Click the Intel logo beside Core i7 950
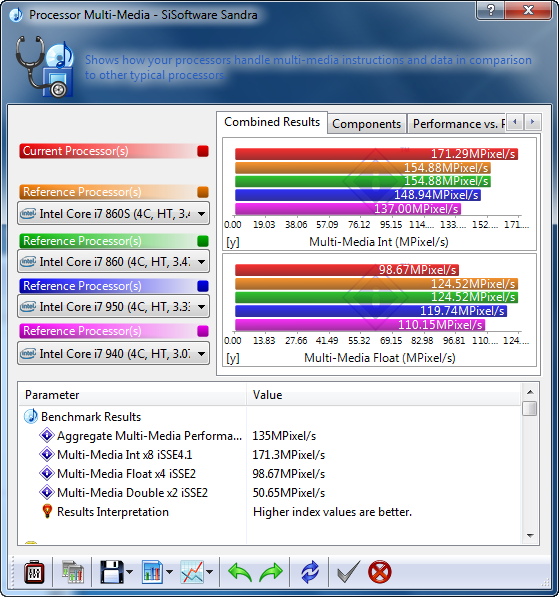The width and height of the screenshot is (559, 597). (x=28, y=306)
